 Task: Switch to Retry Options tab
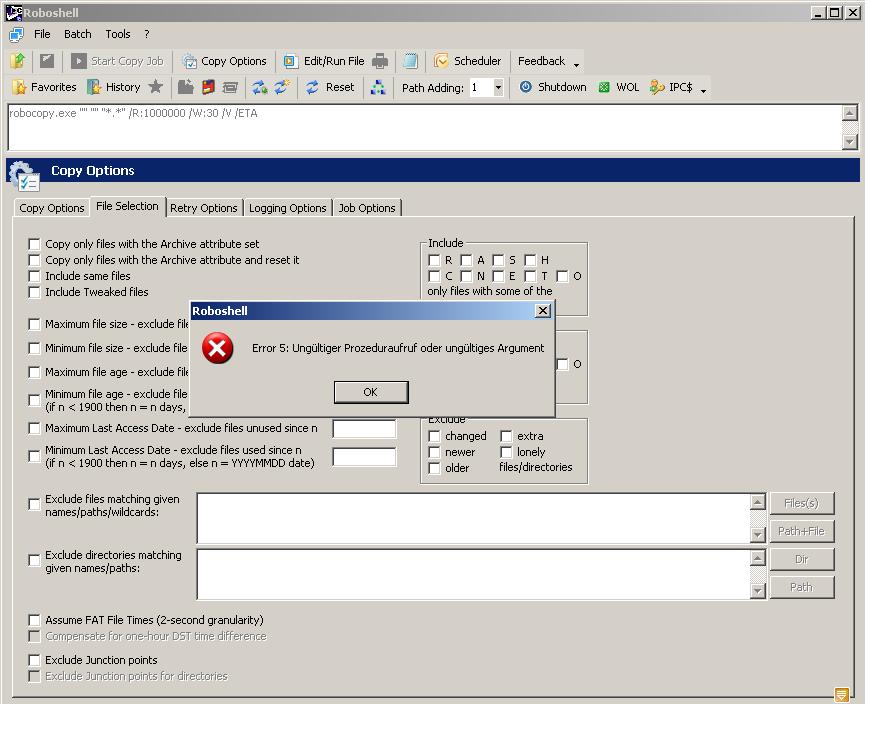(x=203, y=208)
